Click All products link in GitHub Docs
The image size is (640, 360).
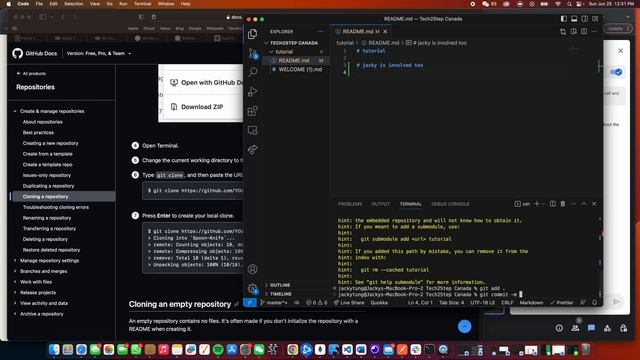click(x=31, y=73)
